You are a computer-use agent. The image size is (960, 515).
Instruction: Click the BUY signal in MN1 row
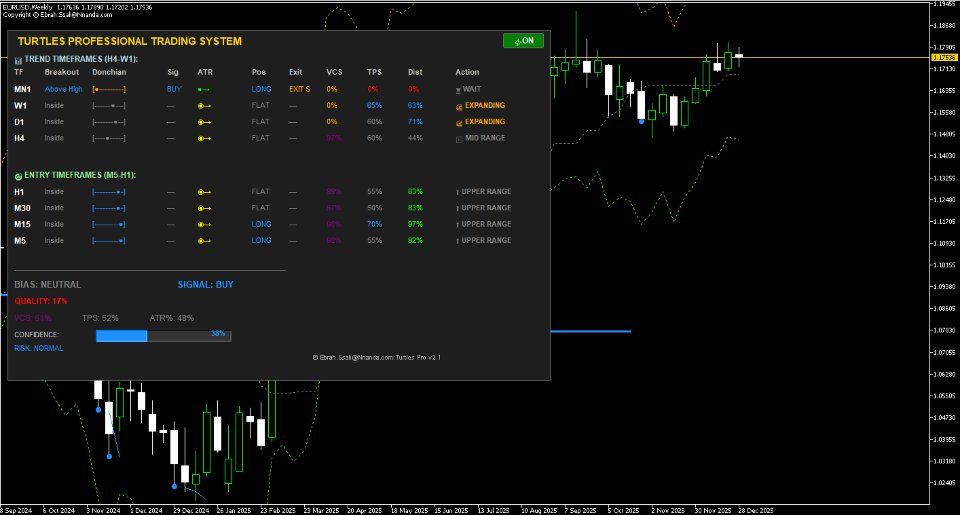(174, 89)
